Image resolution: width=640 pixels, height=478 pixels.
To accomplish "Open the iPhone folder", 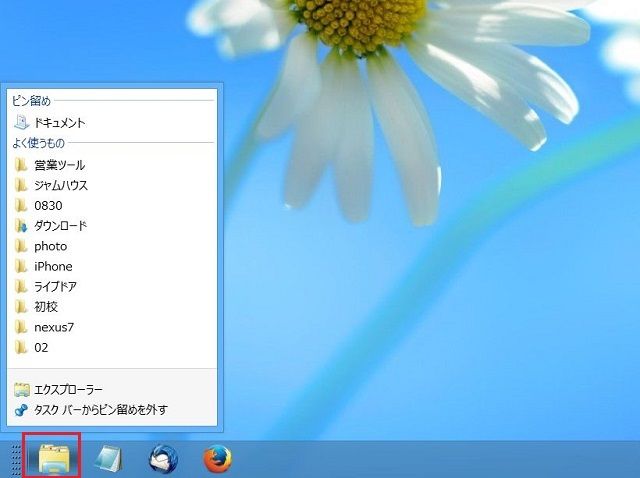I will tap(112, 266).
